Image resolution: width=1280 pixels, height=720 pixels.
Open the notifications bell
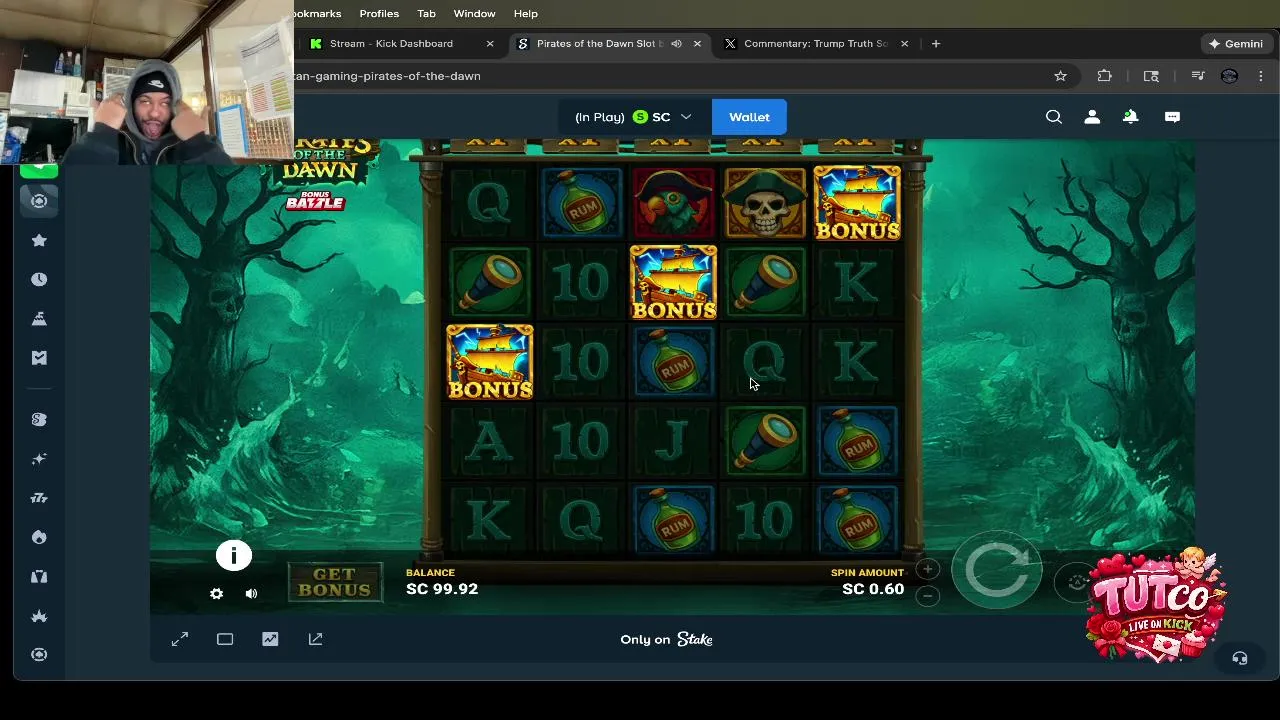pos(1130,117)
